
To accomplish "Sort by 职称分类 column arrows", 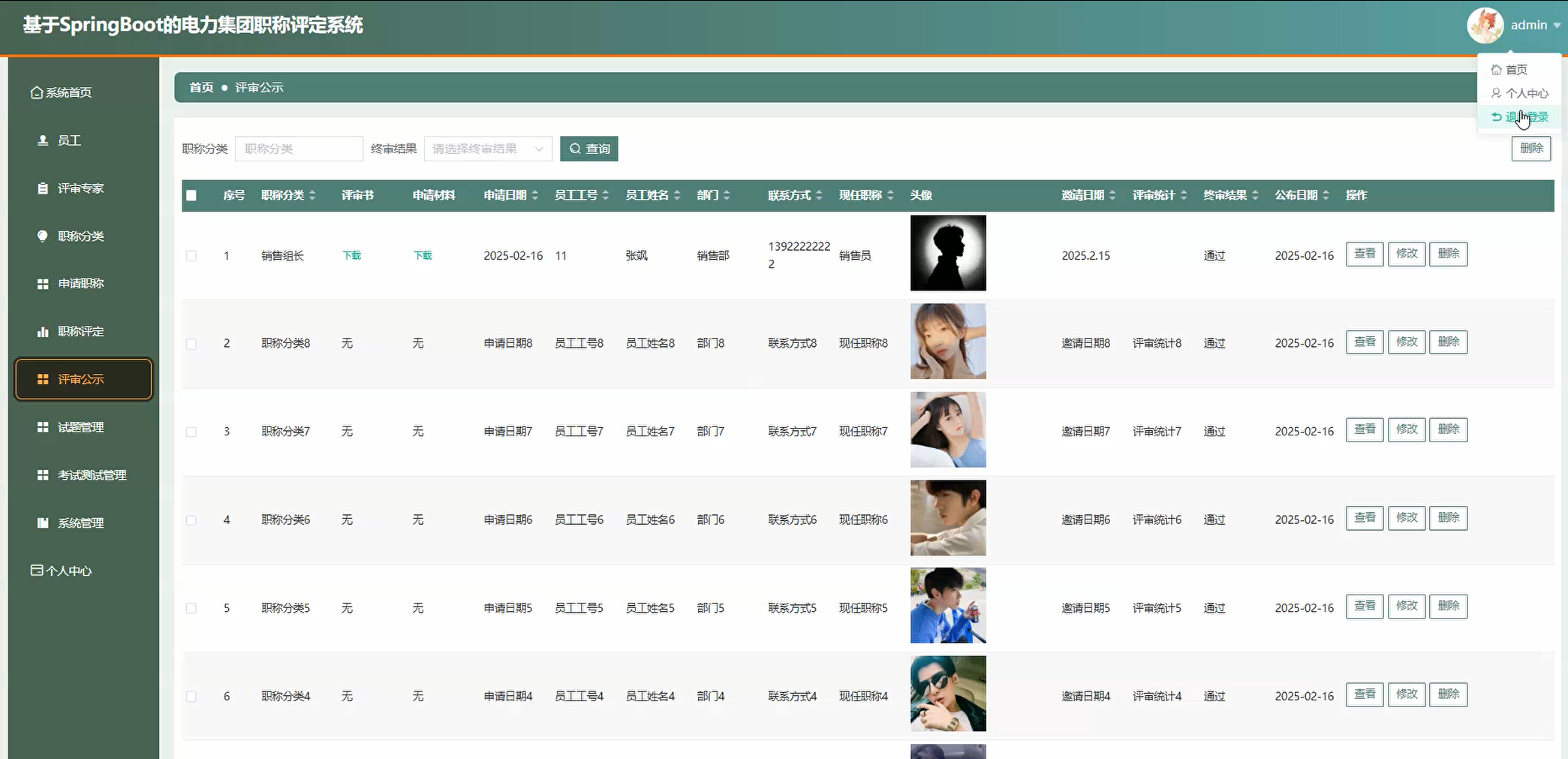I will pyautogui.click(x=312, y=195).
